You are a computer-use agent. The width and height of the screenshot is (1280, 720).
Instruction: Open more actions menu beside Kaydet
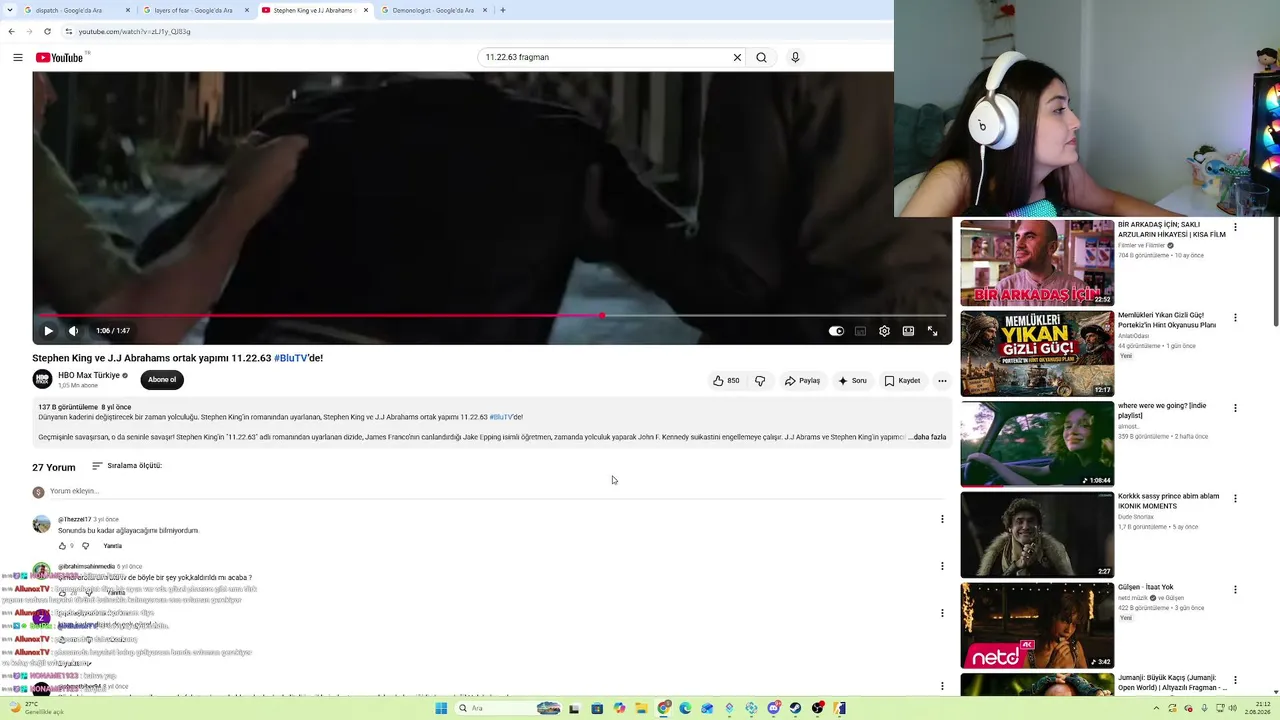[x=942, y=381]
